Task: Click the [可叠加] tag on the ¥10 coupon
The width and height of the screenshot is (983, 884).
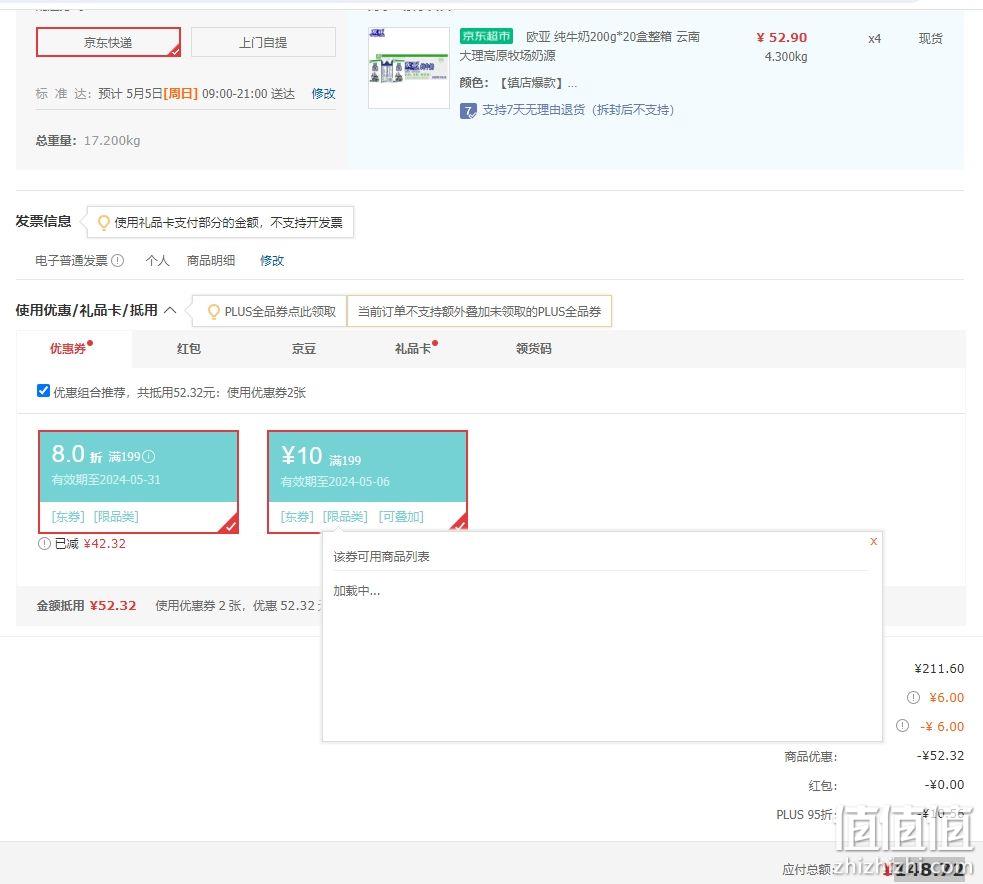Action: [401, 517]
